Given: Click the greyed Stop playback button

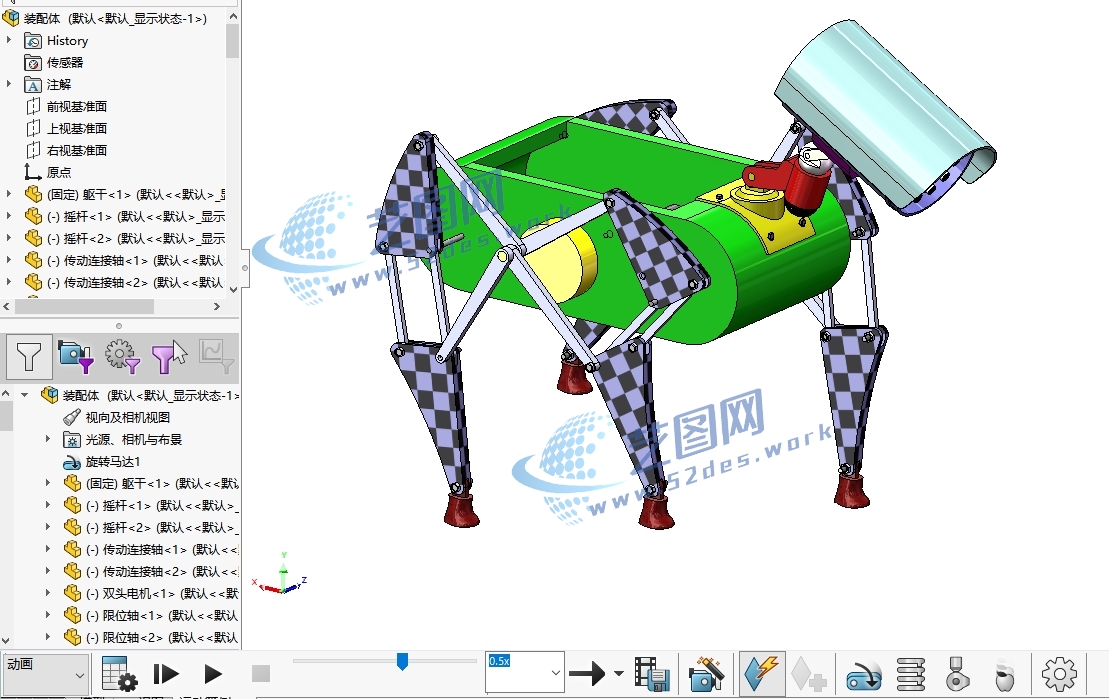Looking at the screenshot, I should tap(261, 674).
